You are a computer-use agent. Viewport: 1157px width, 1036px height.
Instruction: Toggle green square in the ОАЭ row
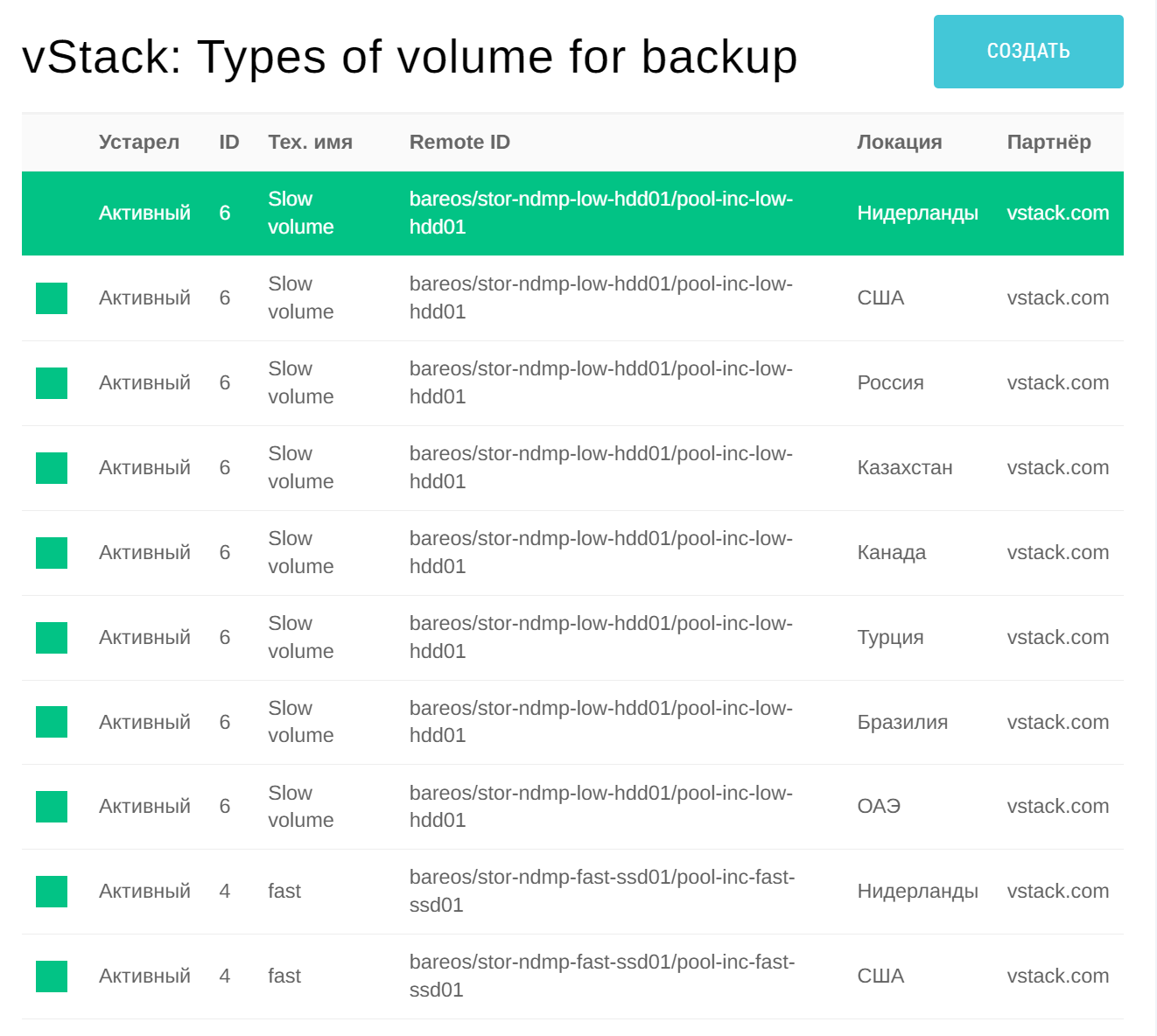click(52, 807)
